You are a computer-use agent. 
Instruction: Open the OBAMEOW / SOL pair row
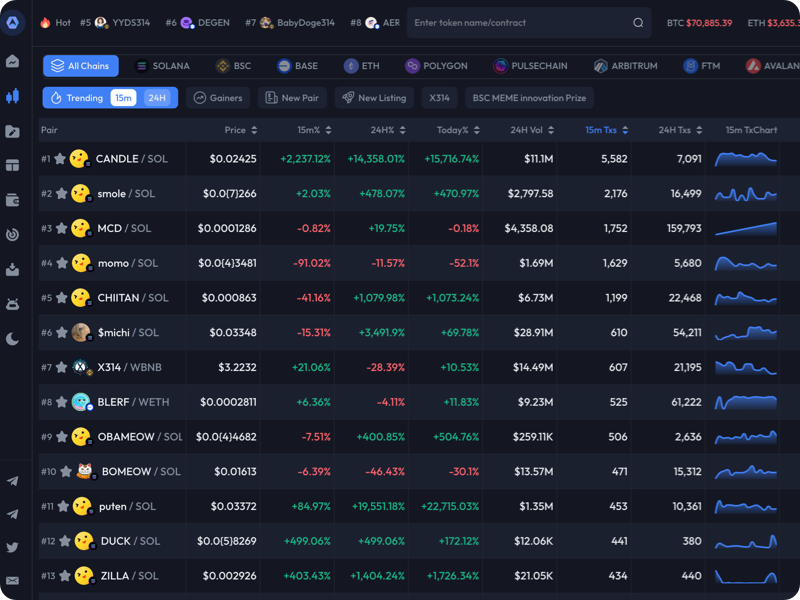point(418,437)
